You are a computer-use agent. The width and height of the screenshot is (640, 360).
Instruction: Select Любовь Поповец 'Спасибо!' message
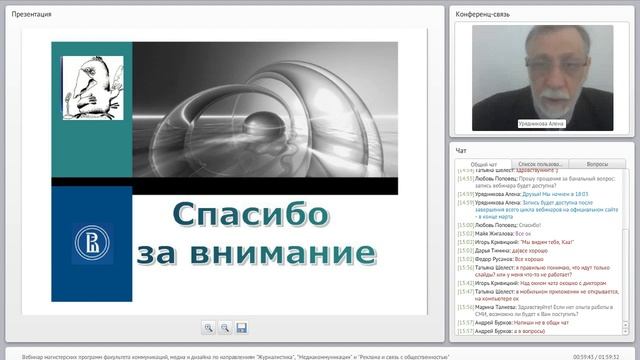pyautogui.click(x=499, y=225)
